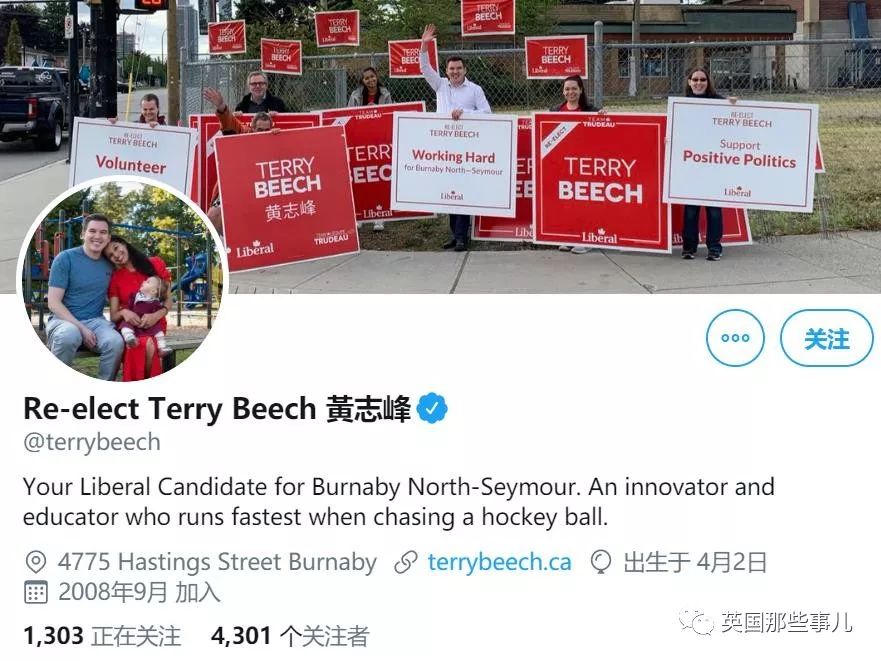Screen dimensions: 881x661
Task: Click the calendar joined-date icon
Action: (35, 592)
